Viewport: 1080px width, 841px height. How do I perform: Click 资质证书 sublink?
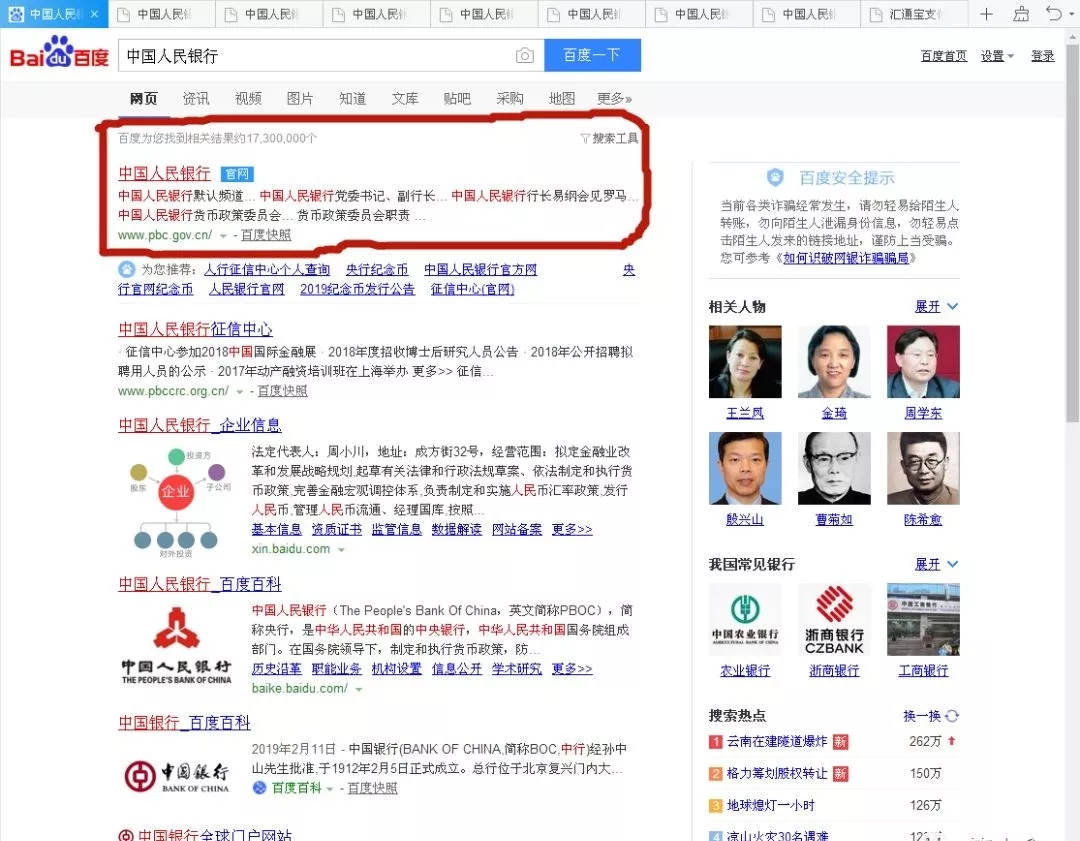point(337,529)
